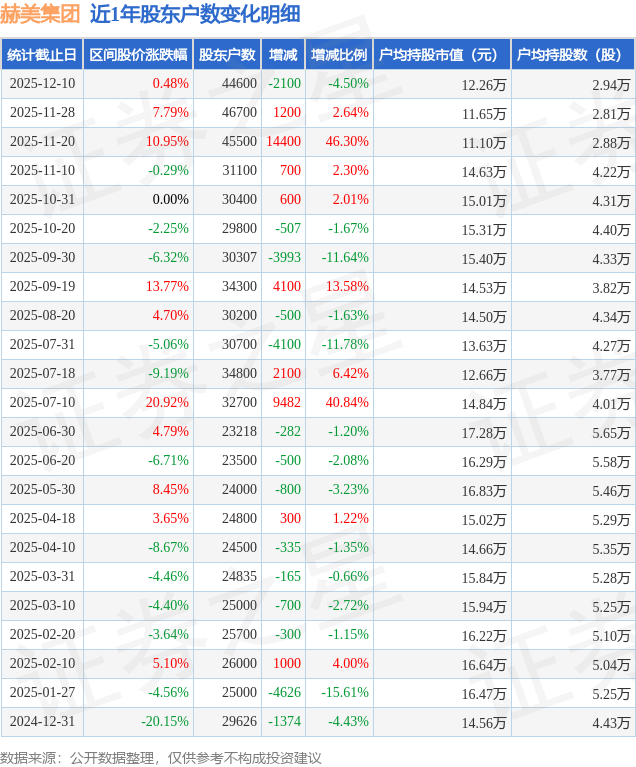Image resolution: width=636 pixels, height=767 pixels.
Task: Click the 增减比例 column header
Action: click(x=338, y=55)
